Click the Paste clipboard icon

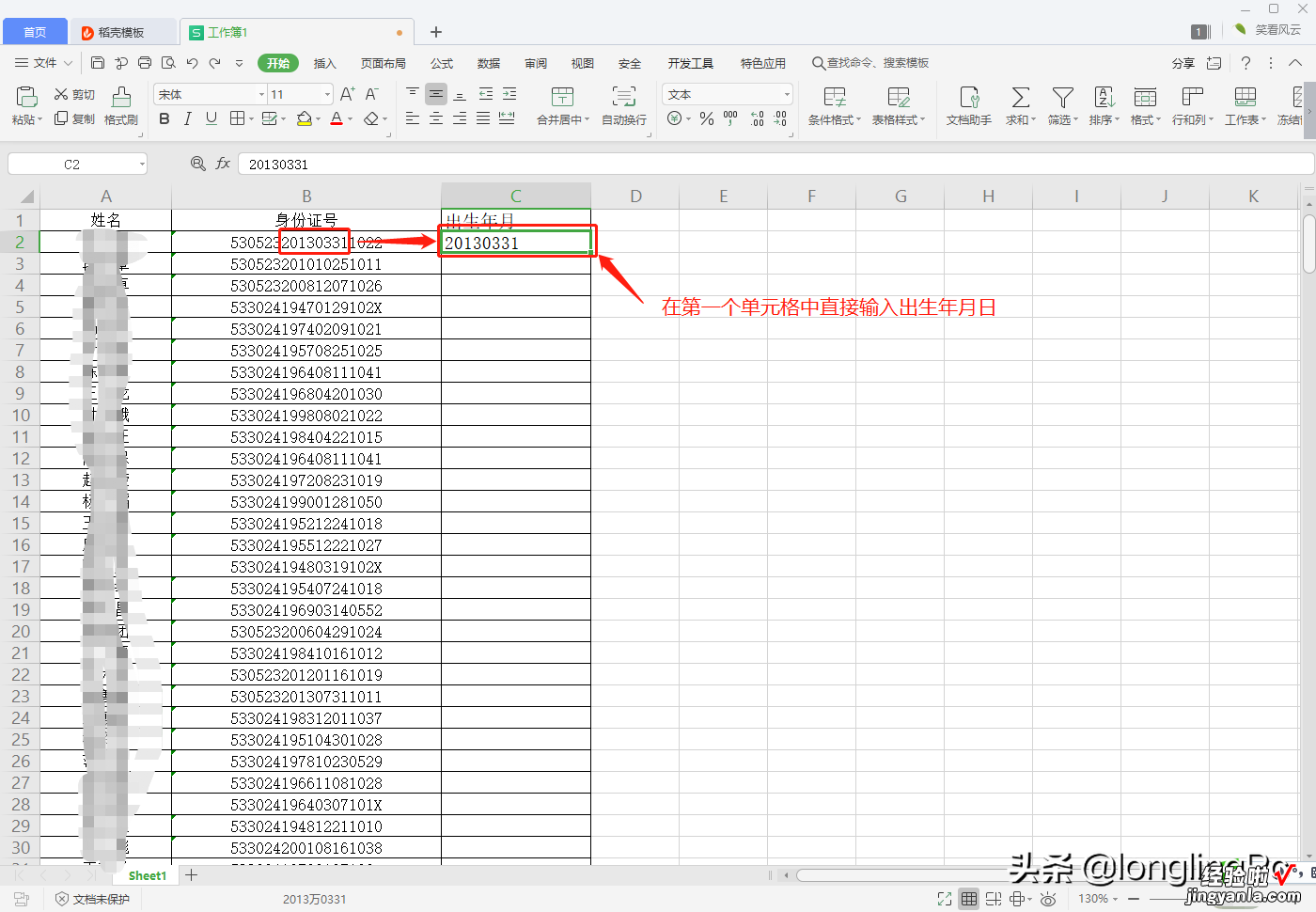tap(26, 97)
